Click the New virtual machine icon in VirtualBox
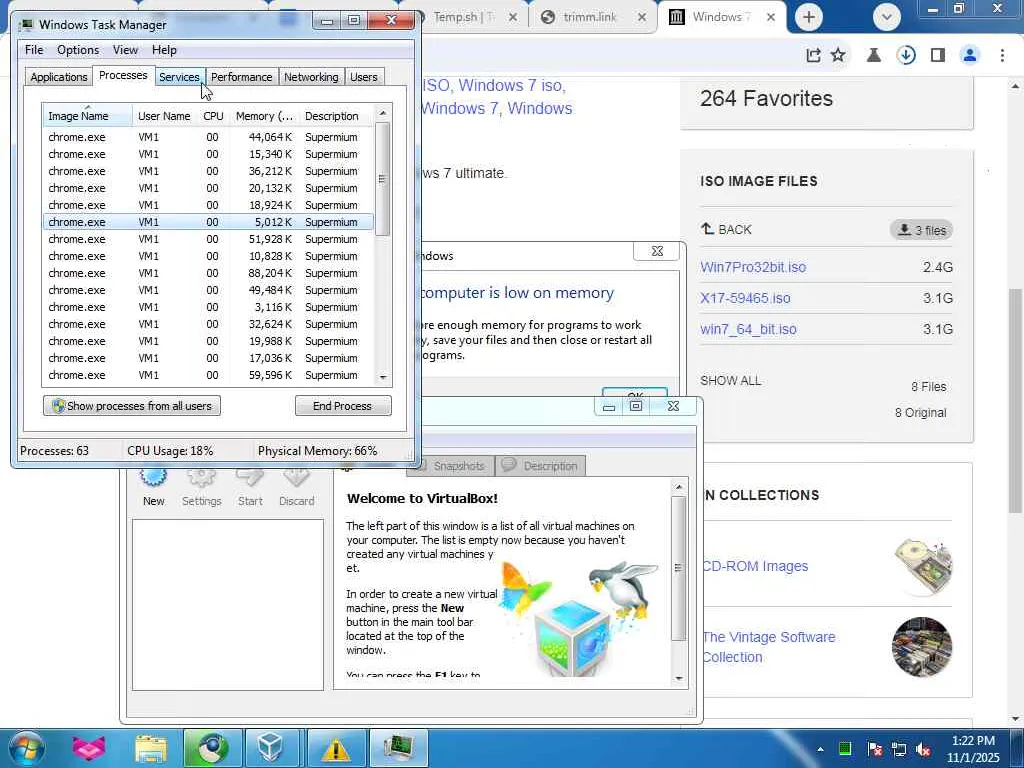 tap(153, 478)
